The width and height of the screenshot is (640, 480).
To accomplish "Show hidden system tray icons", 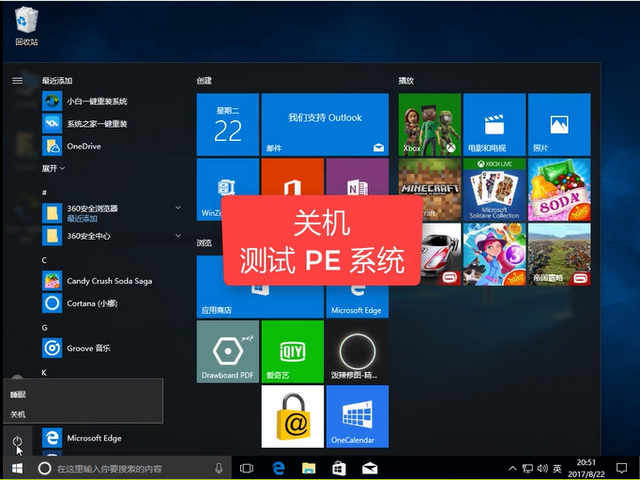I will [x=511, y=468].
